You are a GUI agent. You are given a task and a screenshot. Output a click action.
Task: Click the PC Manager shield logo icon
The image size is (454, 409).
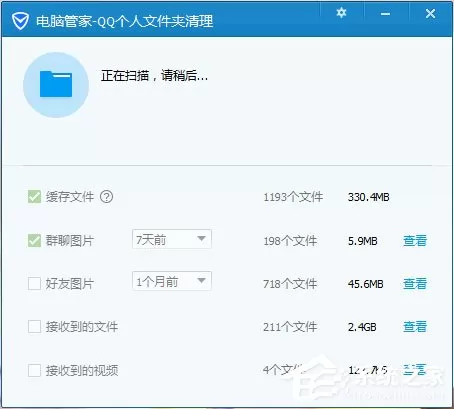coord(20,21)
